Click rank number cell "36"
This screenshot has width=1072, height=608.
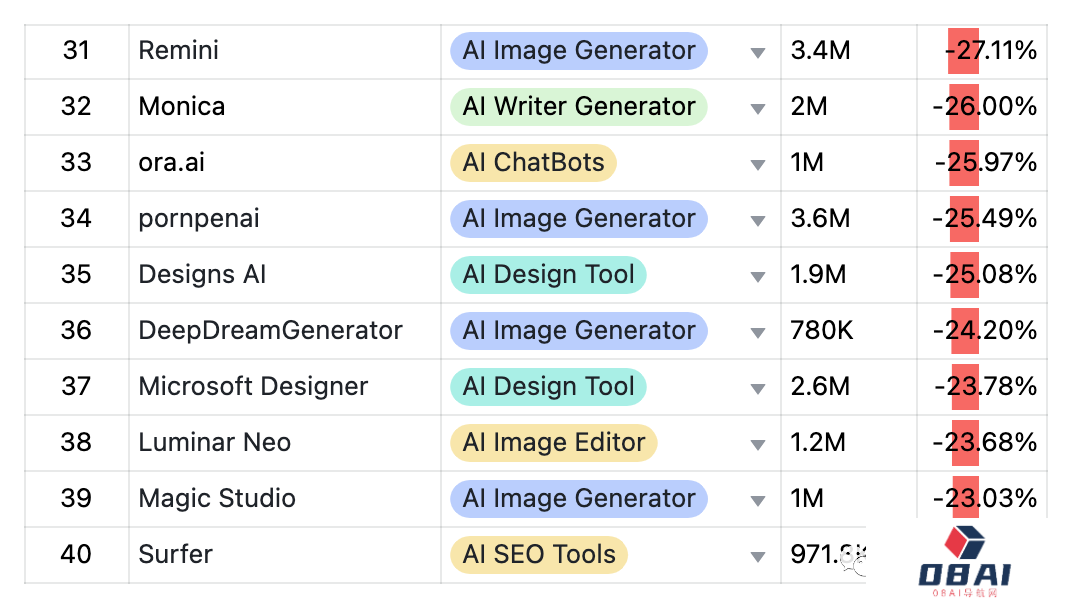point(77,332)
